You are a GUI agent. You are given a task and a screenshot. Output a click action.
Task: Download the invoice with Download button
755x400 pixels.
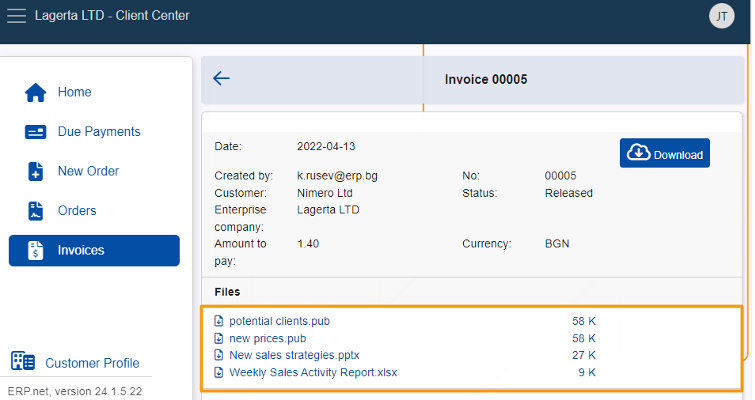[664, 153]
